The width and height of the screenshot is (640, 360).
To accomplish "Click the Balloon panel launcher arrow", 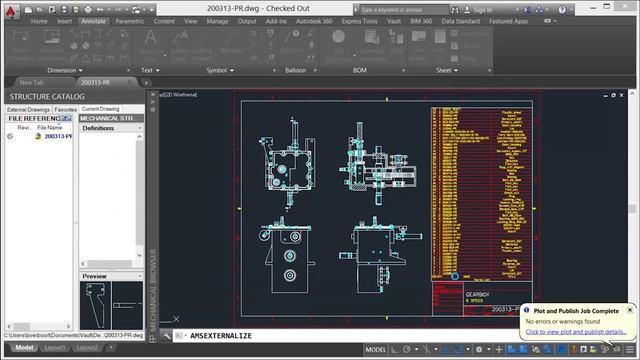I will coord(315,71).
